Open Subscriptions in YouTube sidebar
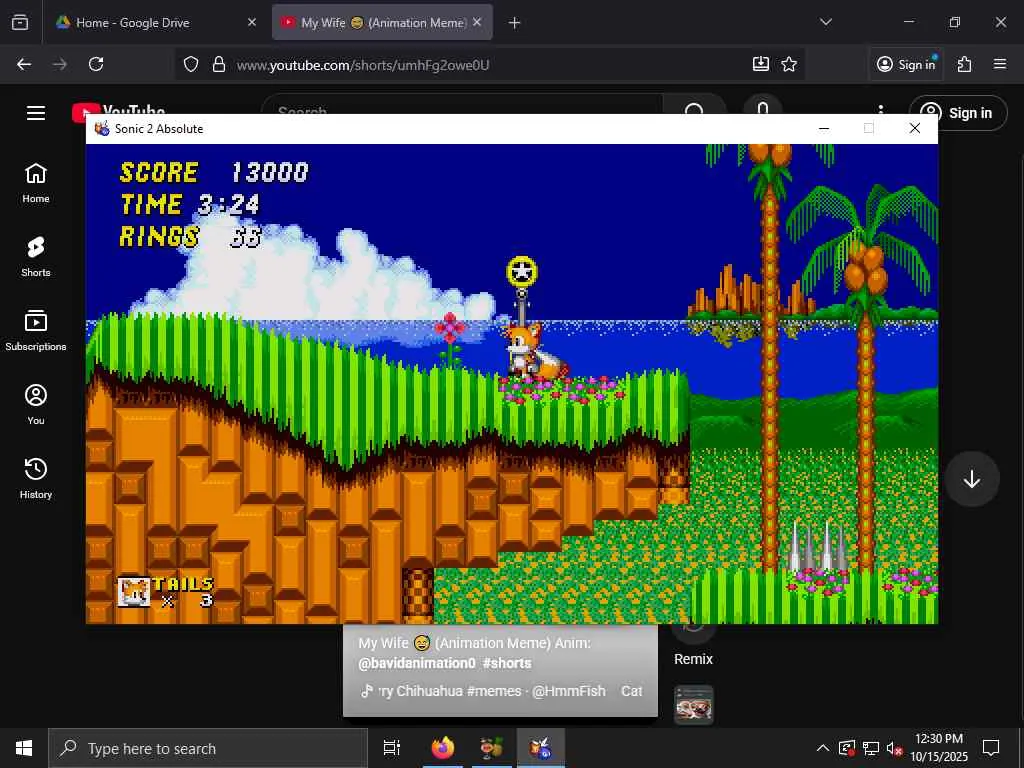The image size is (1024, 768). 36,331
